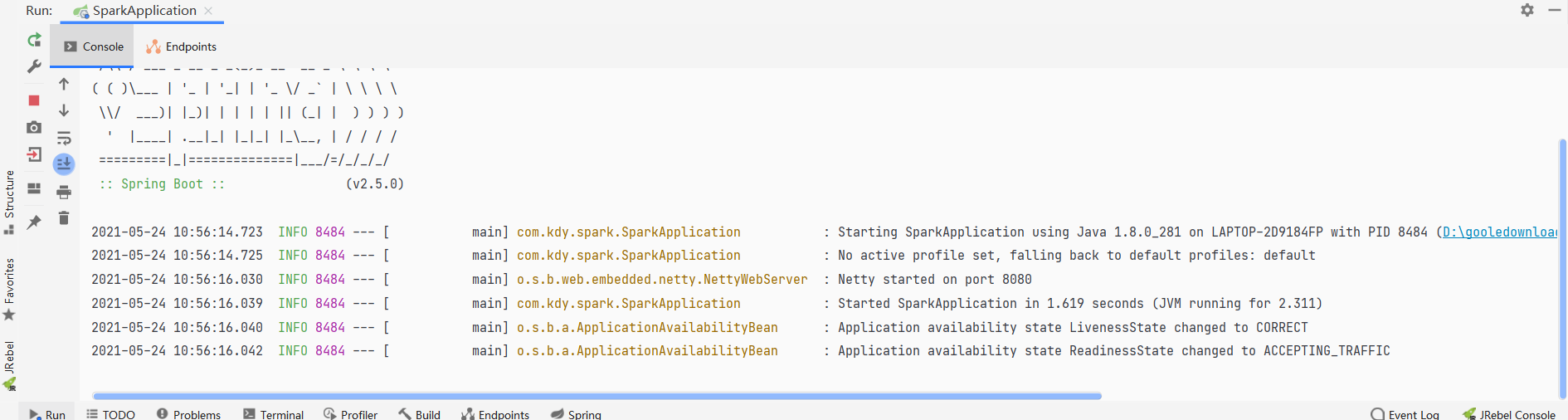Stop the running application
Image resolution: width=1568 pixels, height=420 pixels.
point(34,100)
